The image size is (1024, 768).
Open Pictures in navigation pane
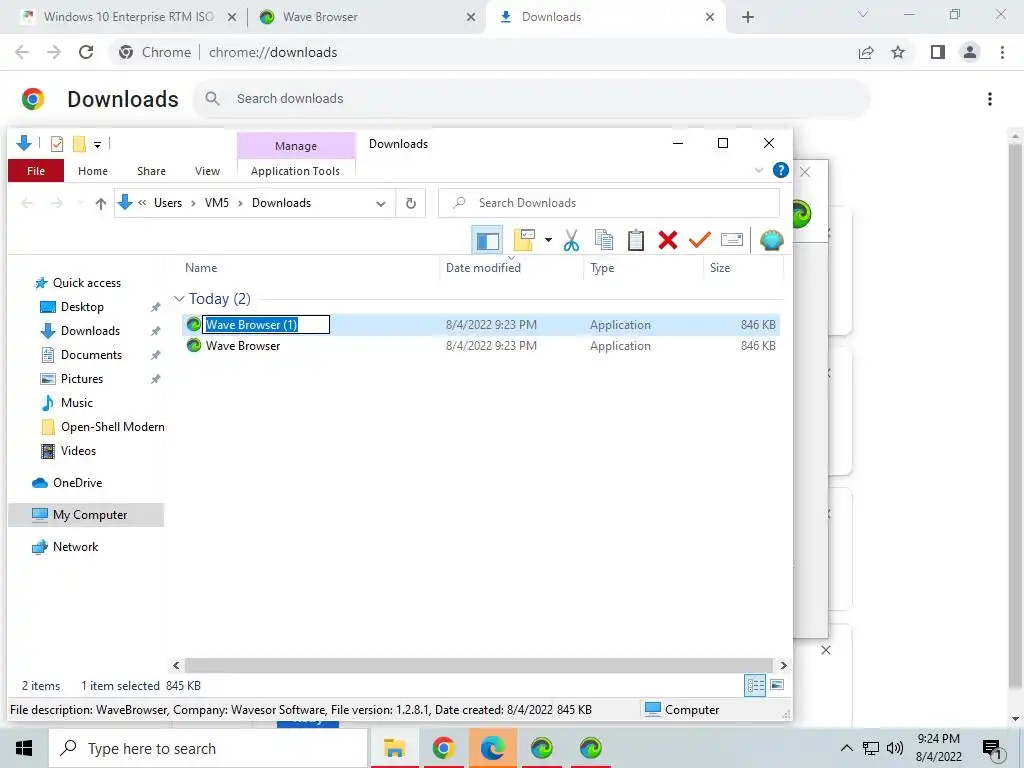82,379
